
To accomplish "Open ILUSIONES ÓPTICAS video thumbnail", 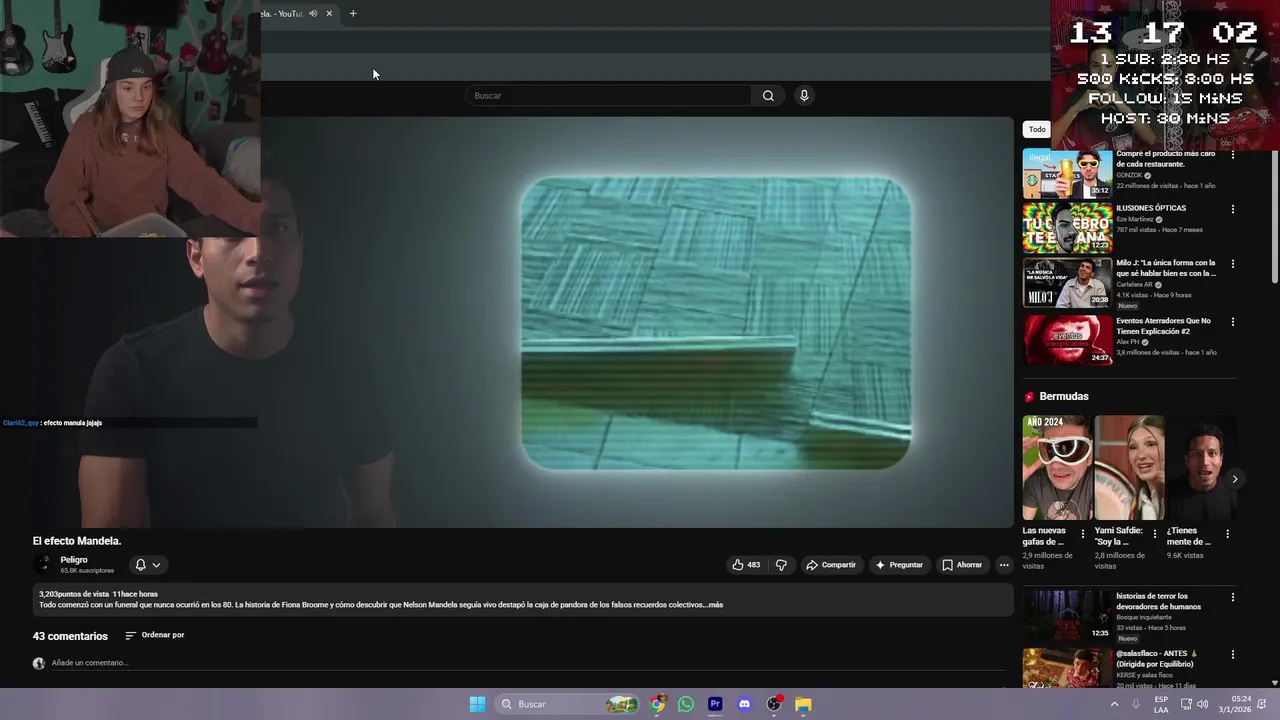I will 1067,228.
